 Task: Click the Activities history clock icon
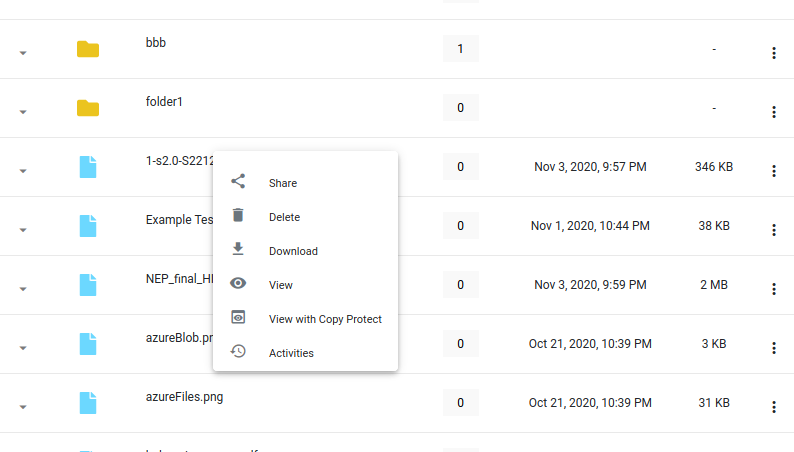[238, 351]
